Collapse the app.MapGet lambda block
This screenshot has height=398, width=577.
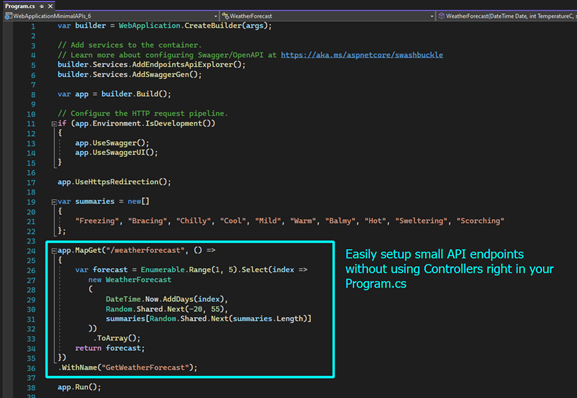tap(54, 251)
